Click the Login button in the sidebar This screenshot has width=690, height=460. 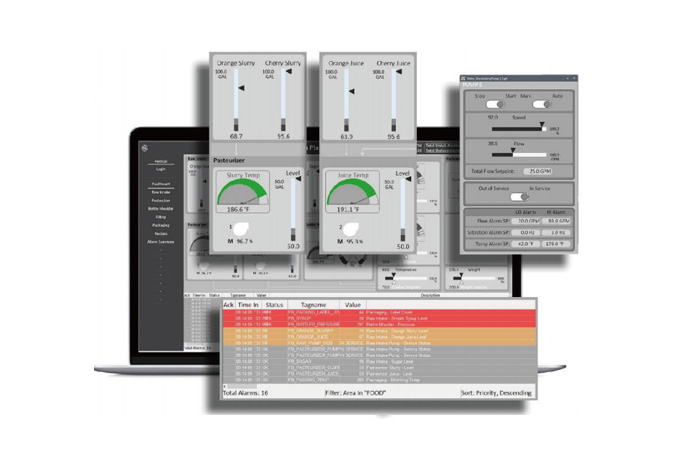pos(160,170)
